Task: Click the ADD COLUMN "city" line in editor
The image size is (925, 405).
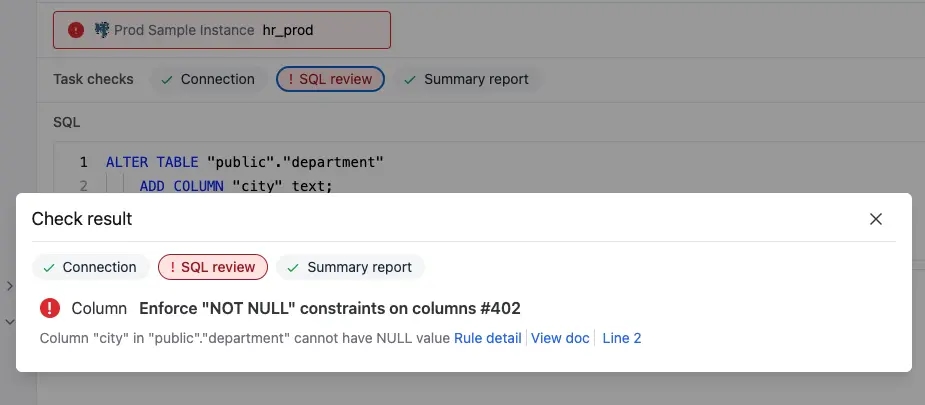Action: (x=236, y=186)
